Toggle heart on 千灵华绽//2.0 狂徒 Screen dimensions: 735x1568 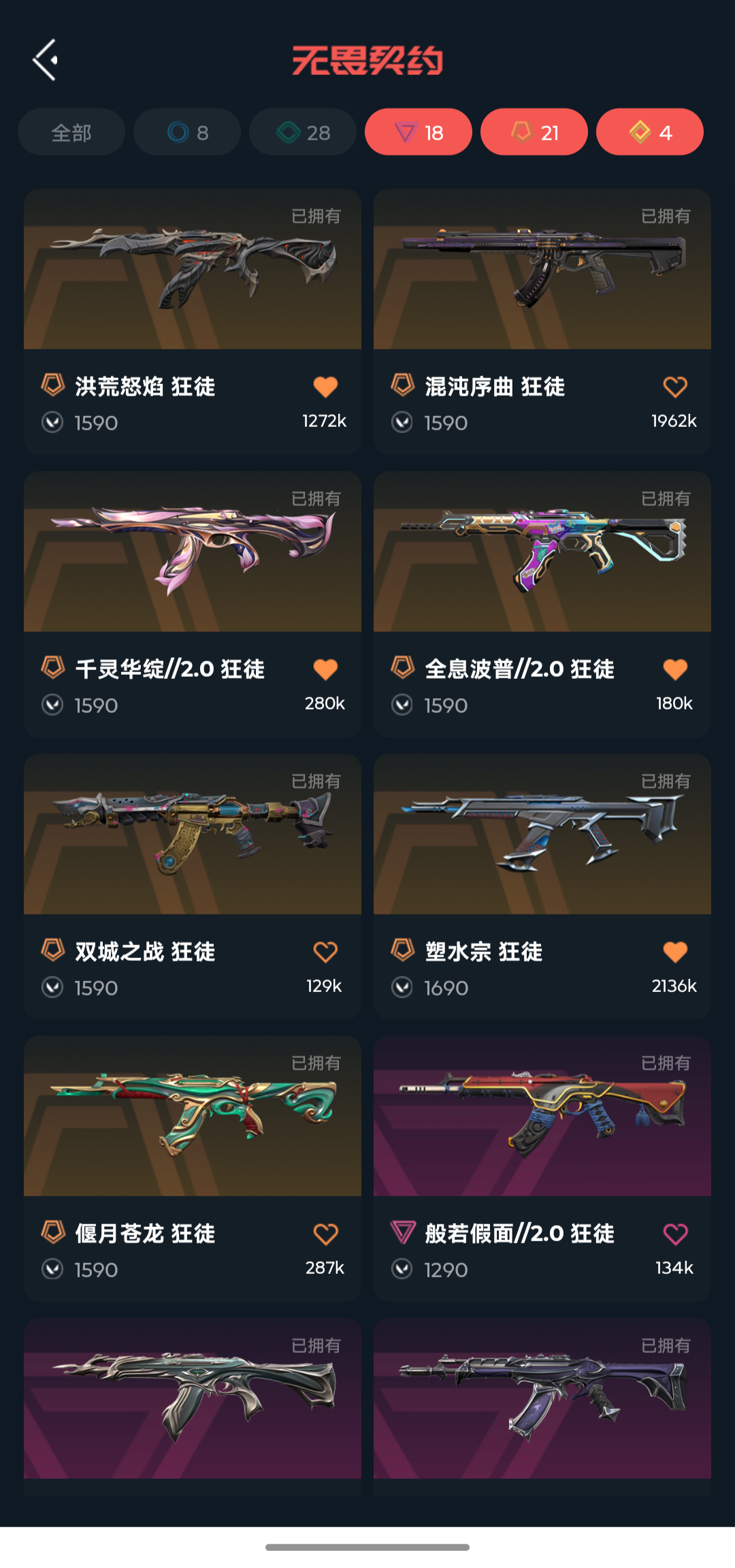pyautogui.click(x=325, y=669)
